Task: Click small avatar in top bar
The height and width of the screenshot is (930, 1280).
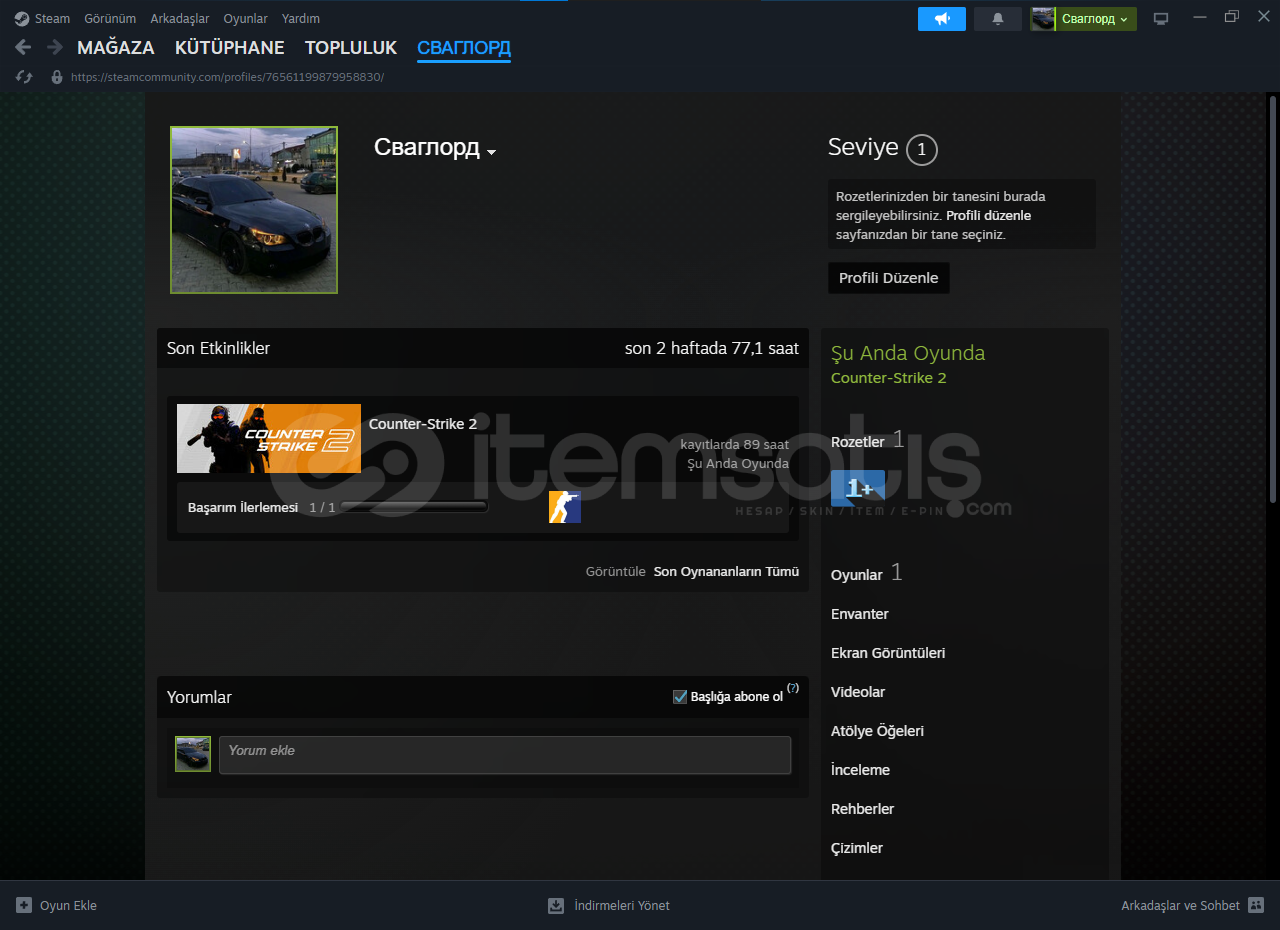Action: [1043, 19]
